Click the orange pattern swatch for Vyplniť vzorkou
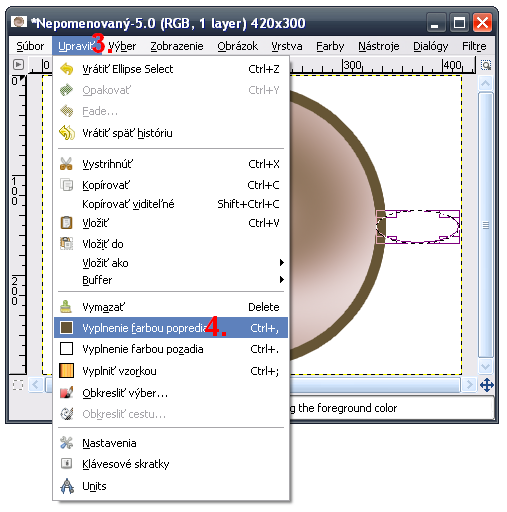 coord(66,371)
